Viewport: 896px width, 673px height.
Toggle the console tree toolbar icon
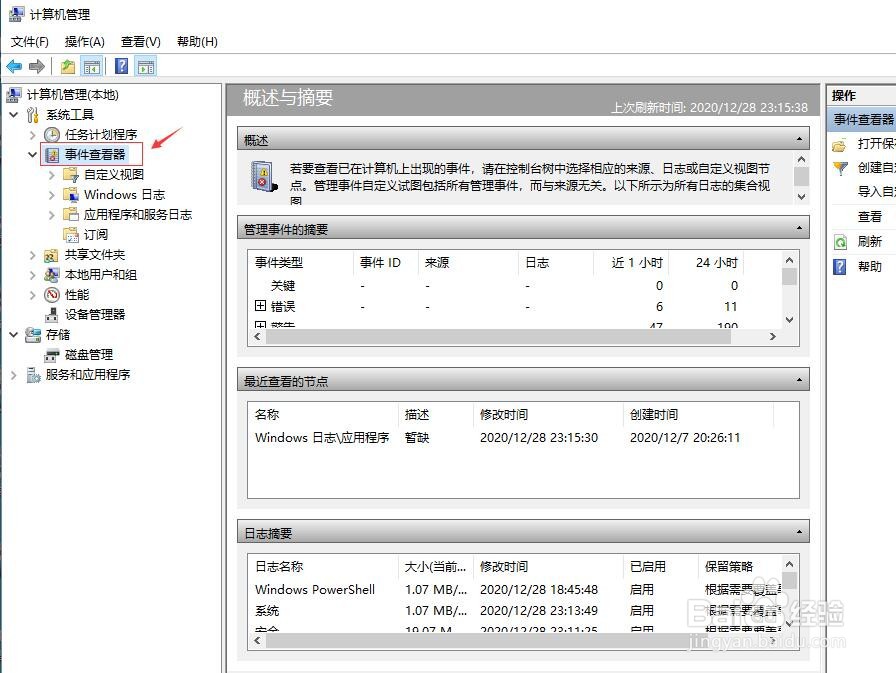[x=91, y=64]
